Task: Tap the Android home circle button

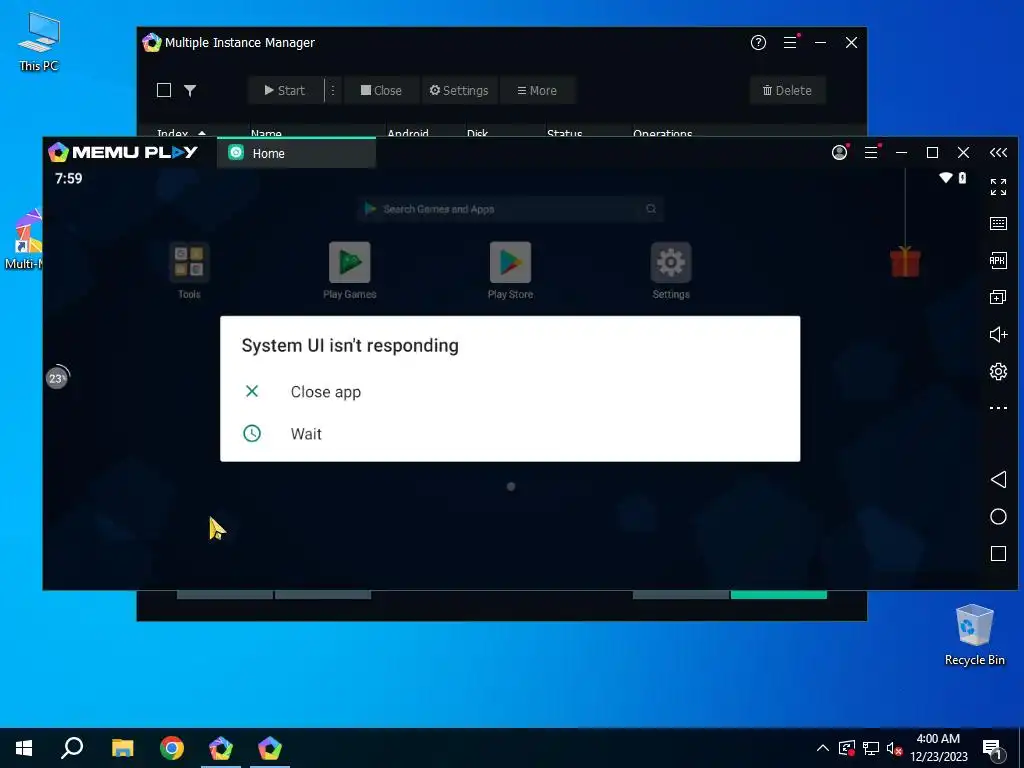Action: coord(998,517)
